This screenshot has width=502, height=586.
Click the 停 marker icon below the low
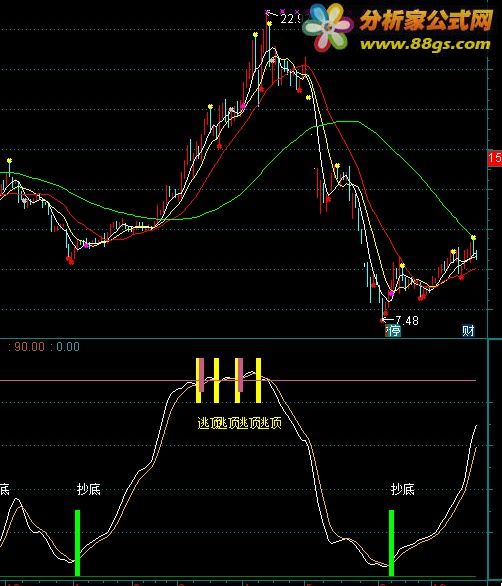click(x=394, y=331)
